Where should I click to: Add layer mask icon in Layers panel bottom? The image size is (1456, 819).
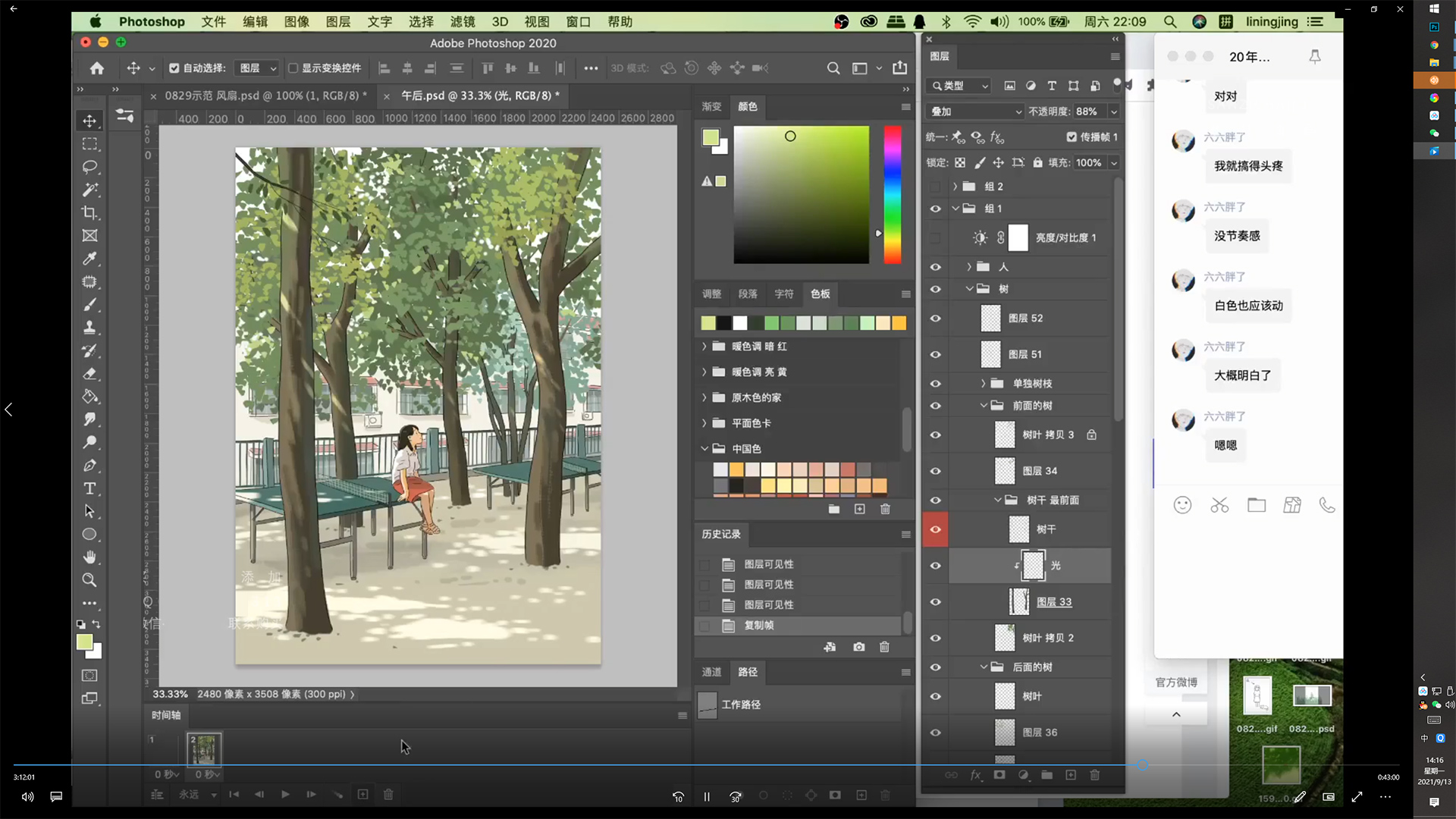coord(999,775)
